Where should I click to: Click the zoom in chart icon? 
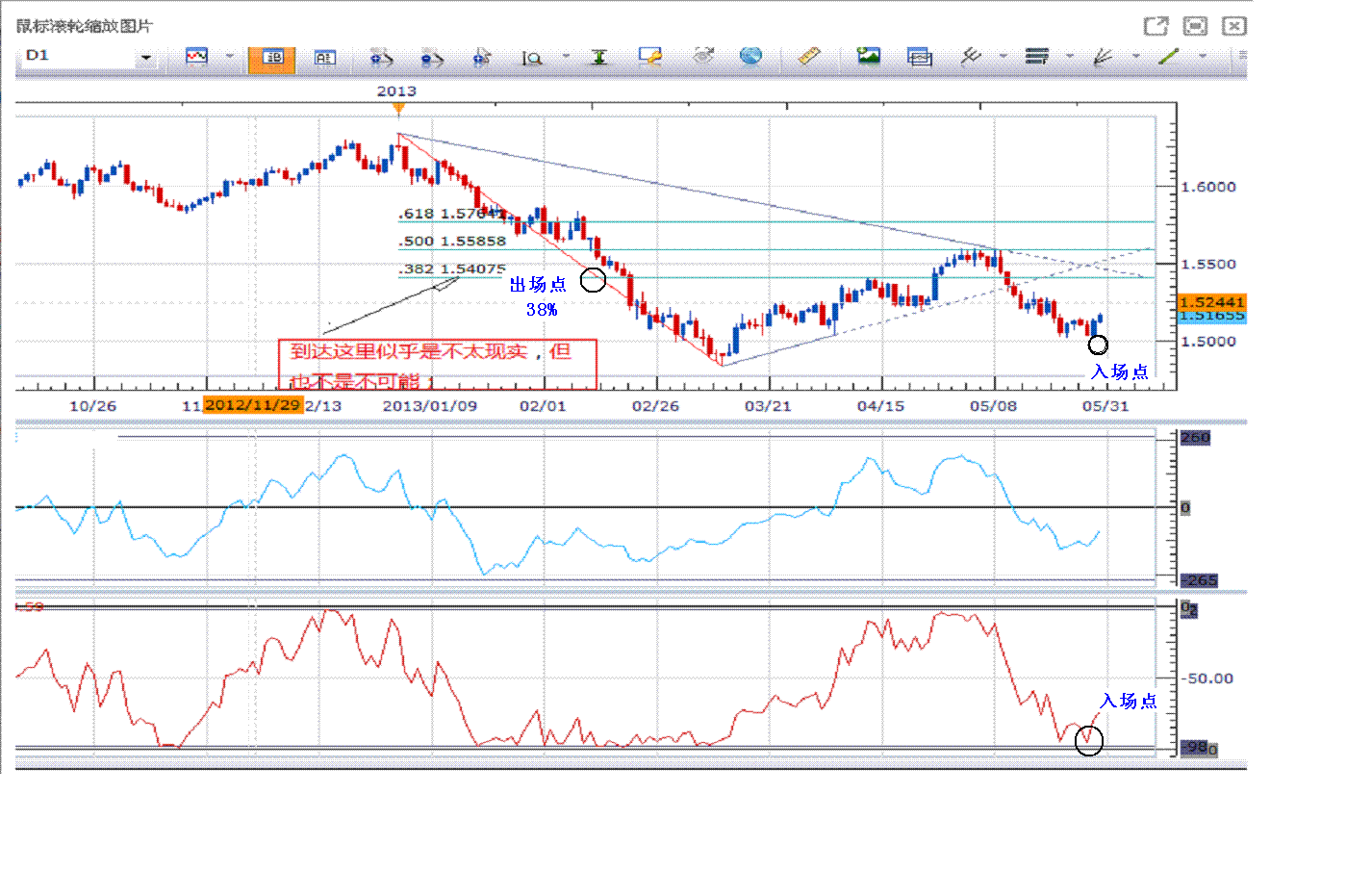point(382,59)
